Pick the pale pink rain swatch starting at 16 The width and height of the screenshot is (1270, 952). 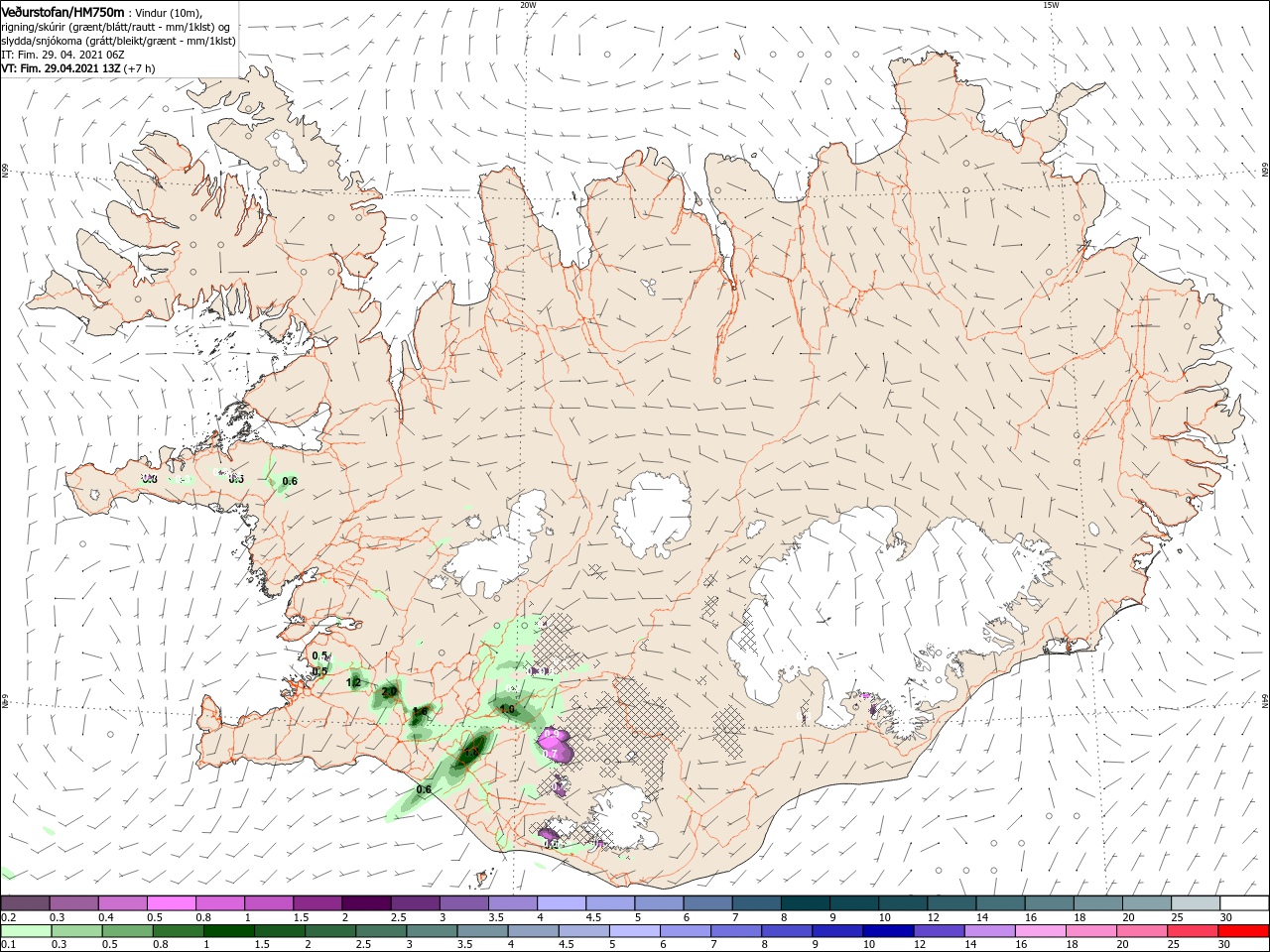click(x=1039, y=931)
